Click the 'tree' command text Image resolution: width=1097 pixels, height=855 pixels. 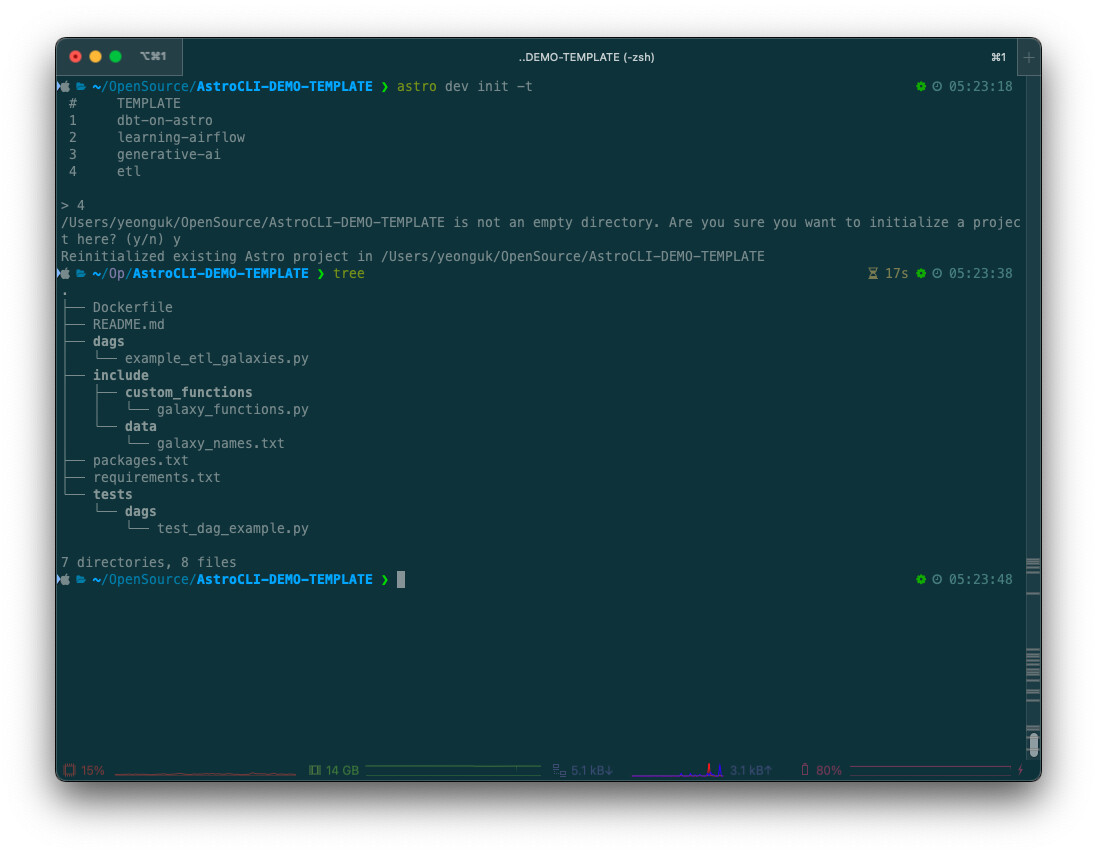[348, 274]
